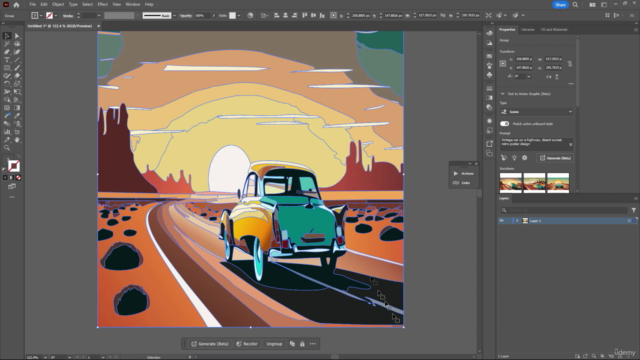Screen dimensions: 640x360
Task: Click Ungroup in contextual task bar
Action: pos(274,344)
